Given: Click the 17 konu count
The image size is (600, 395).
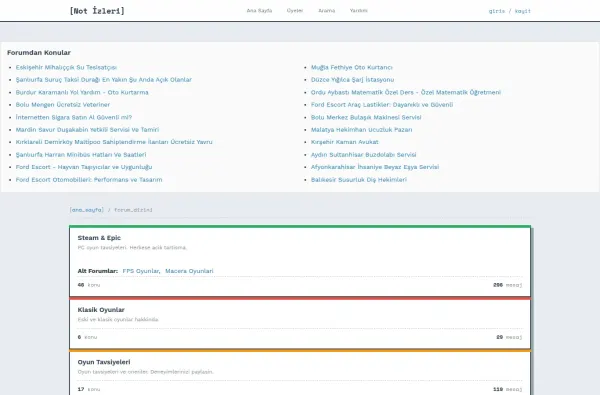Looking at the screenshot, I should (x=89, y=389).
